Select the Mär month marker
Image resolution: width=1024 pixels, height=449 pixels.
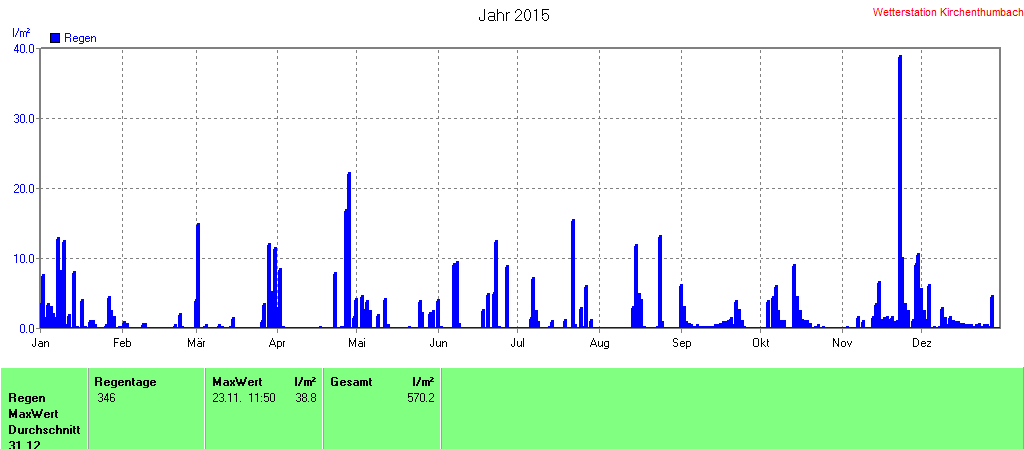[197, 343]
